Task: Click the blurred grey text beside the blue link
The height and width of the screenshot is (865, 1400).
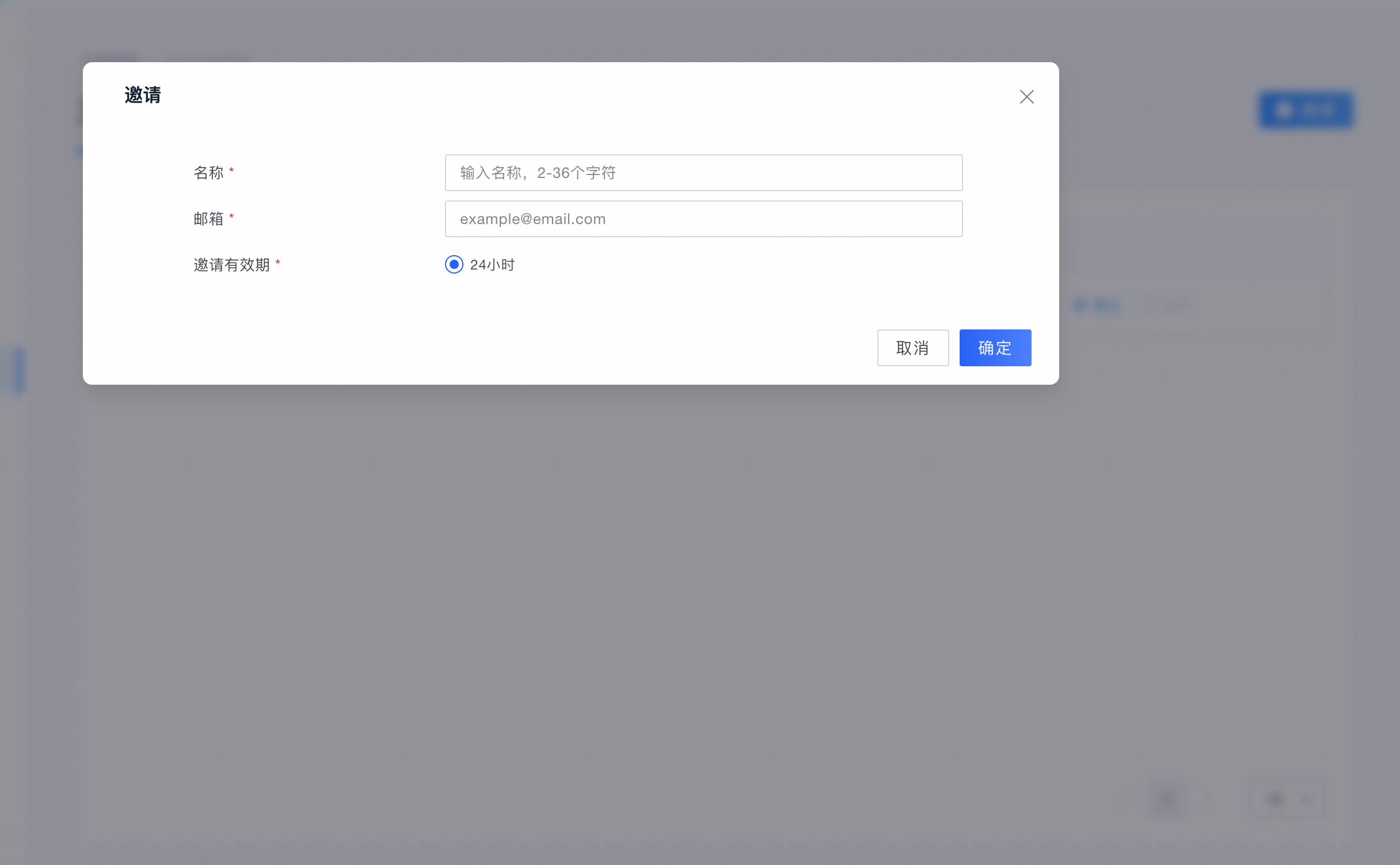Action: click(1169, 305)
